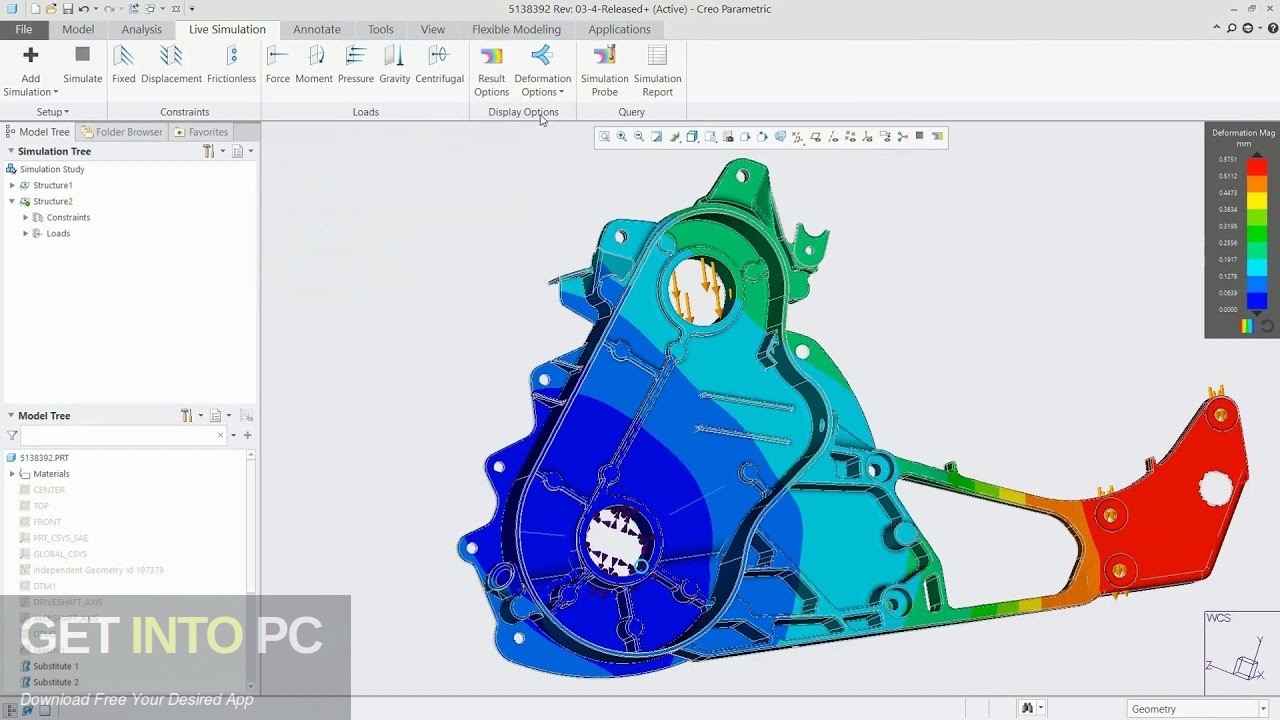This screenshot has width=1280, height=720.
Task: Click the red legend color band
Action: pos(1257,166)
